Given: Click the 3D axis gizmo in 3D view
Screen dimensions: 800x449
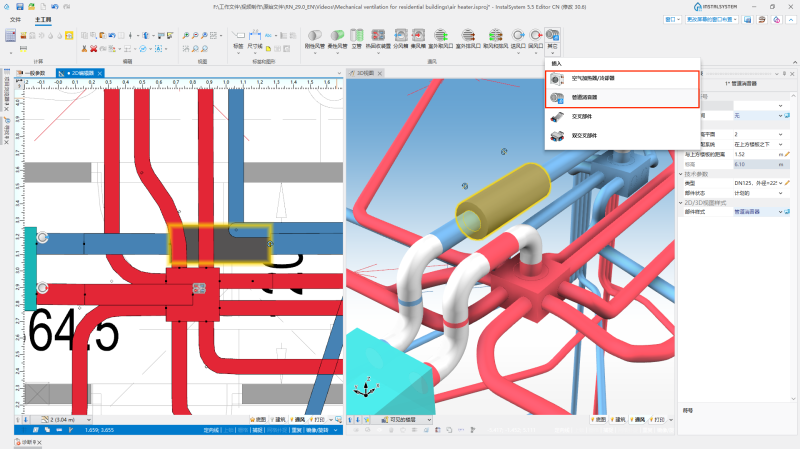Looking at the screenshot, I should point(366,388).
